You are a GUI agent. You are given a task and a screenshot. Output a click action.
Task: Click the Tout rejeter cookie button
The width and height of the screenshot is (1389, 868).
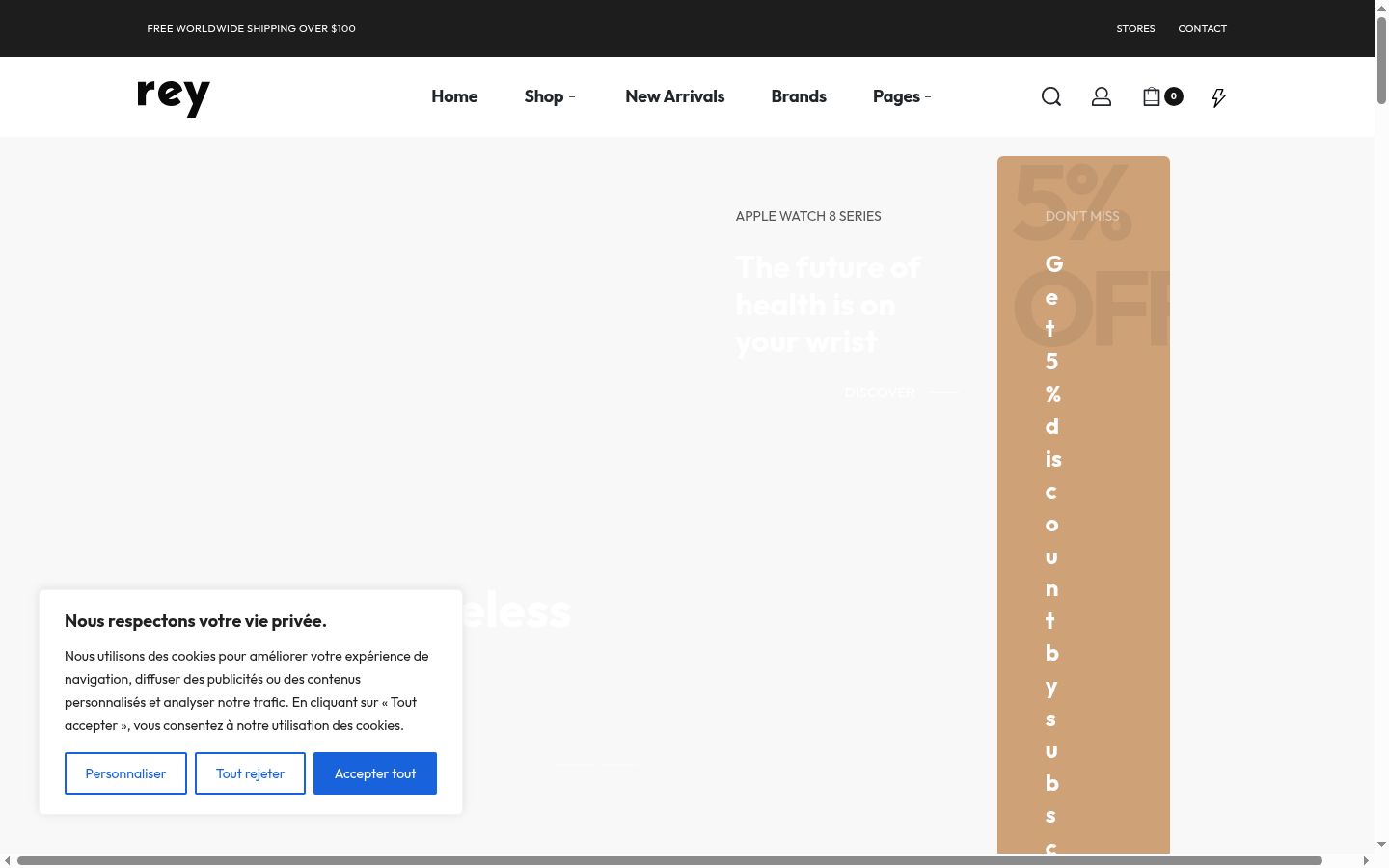coord(250,773)
